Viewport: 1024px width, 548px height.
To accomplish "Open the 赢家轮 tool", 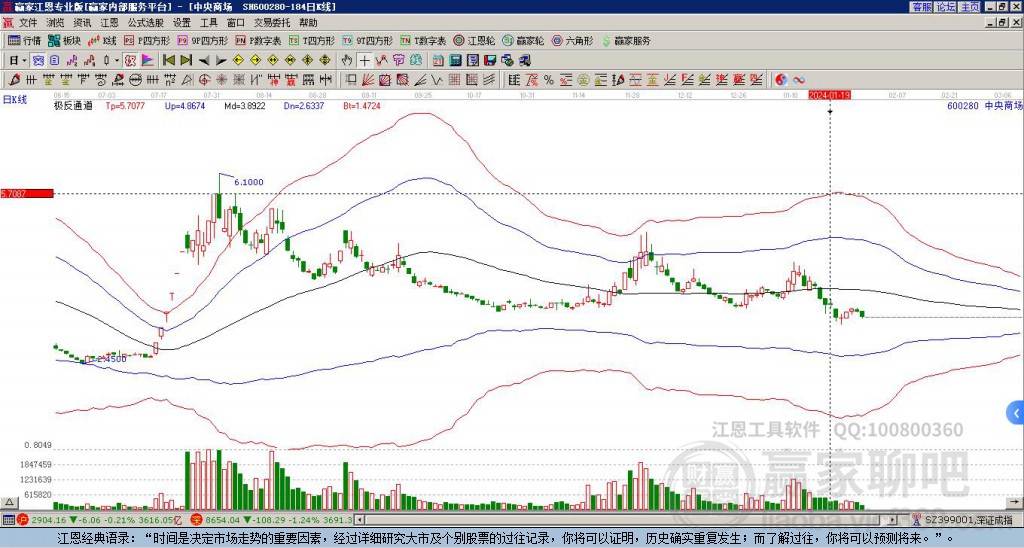I will [524, 41].
